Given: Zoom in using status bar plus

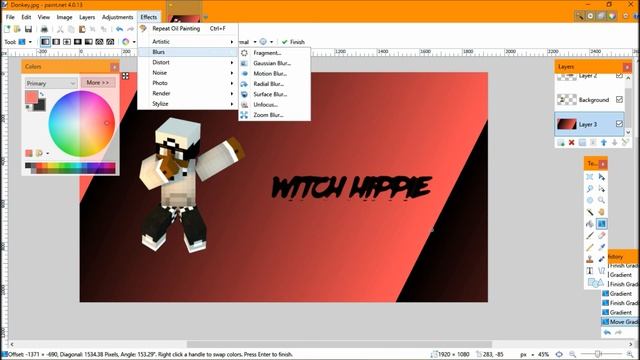Looking at the screenshot, I should (x=630, y=354).
